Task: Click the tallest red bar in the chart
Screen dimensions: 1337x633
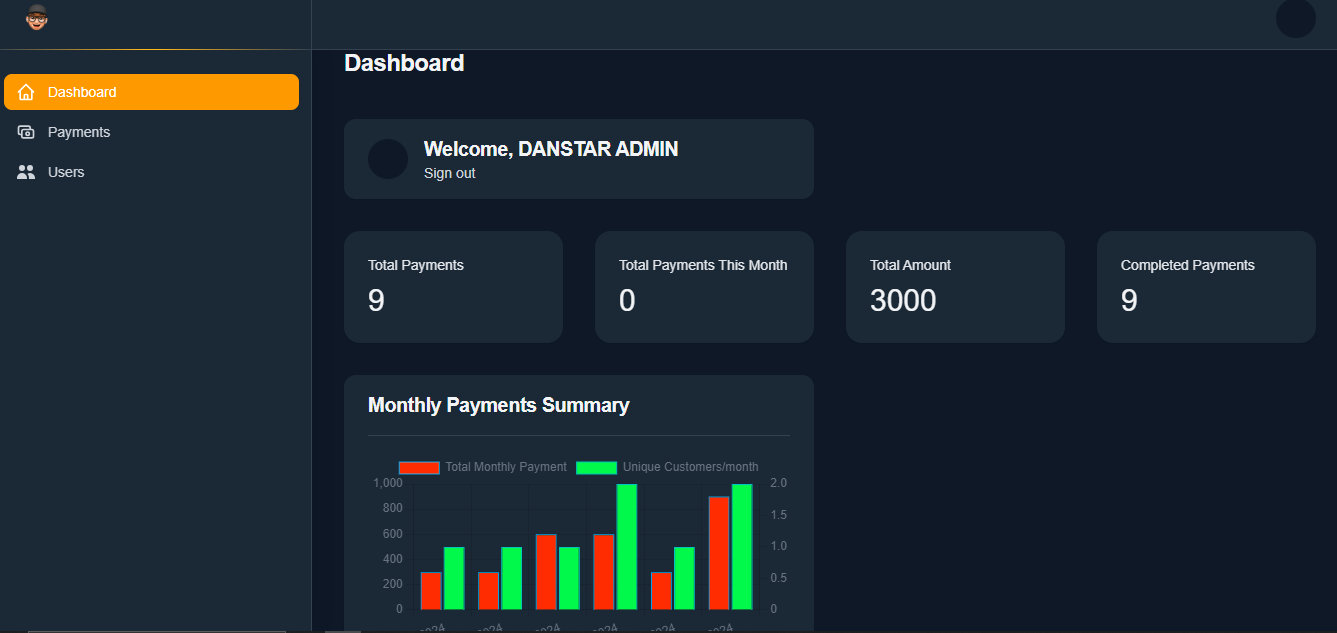Action: coord(718,552)
